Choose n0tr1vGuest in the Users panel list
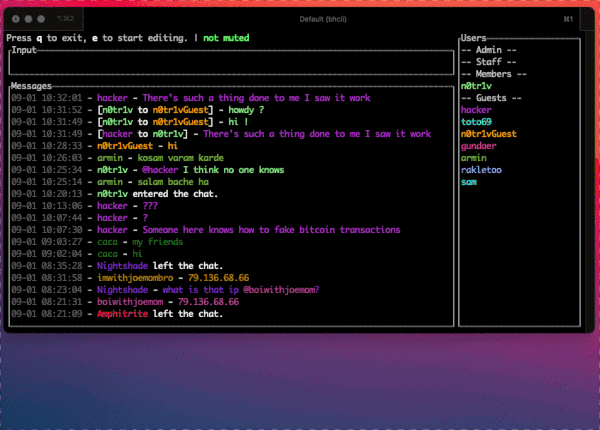This screenshot has width=600, height=430. [488, 134]
